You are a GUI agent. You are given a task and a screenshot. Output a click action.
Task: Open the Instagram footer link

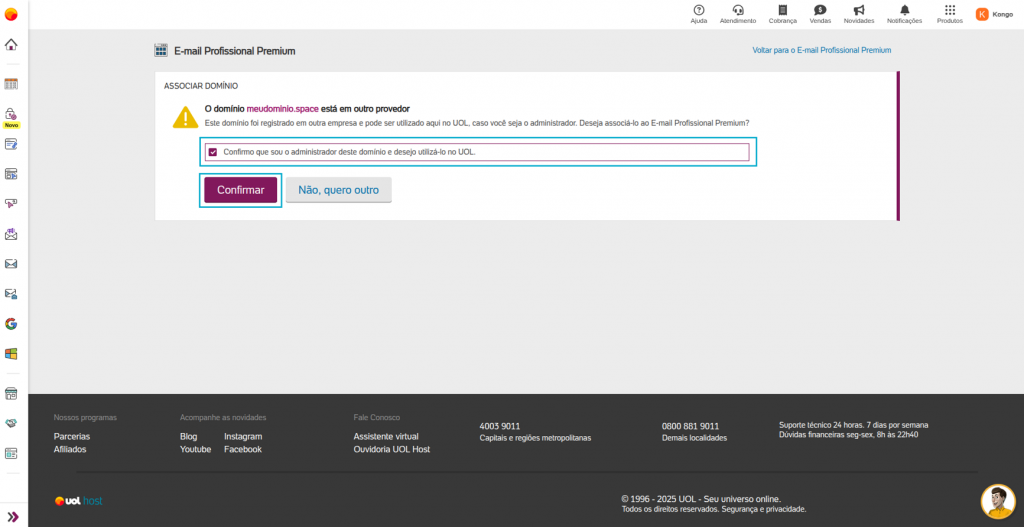243,436
